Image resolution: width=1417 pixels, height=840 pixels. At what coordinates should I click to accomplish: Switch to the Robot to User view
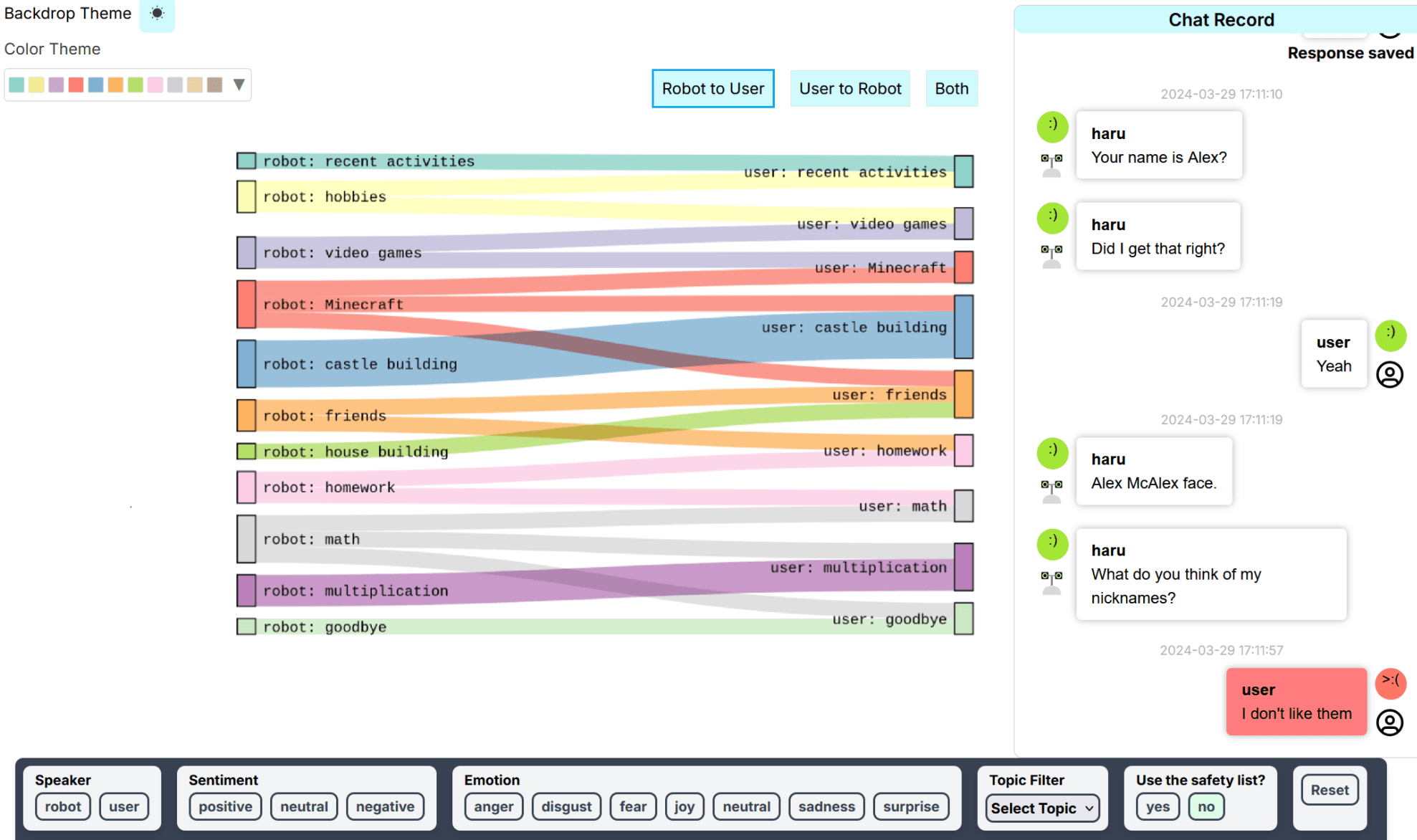[x=712, y=89]
